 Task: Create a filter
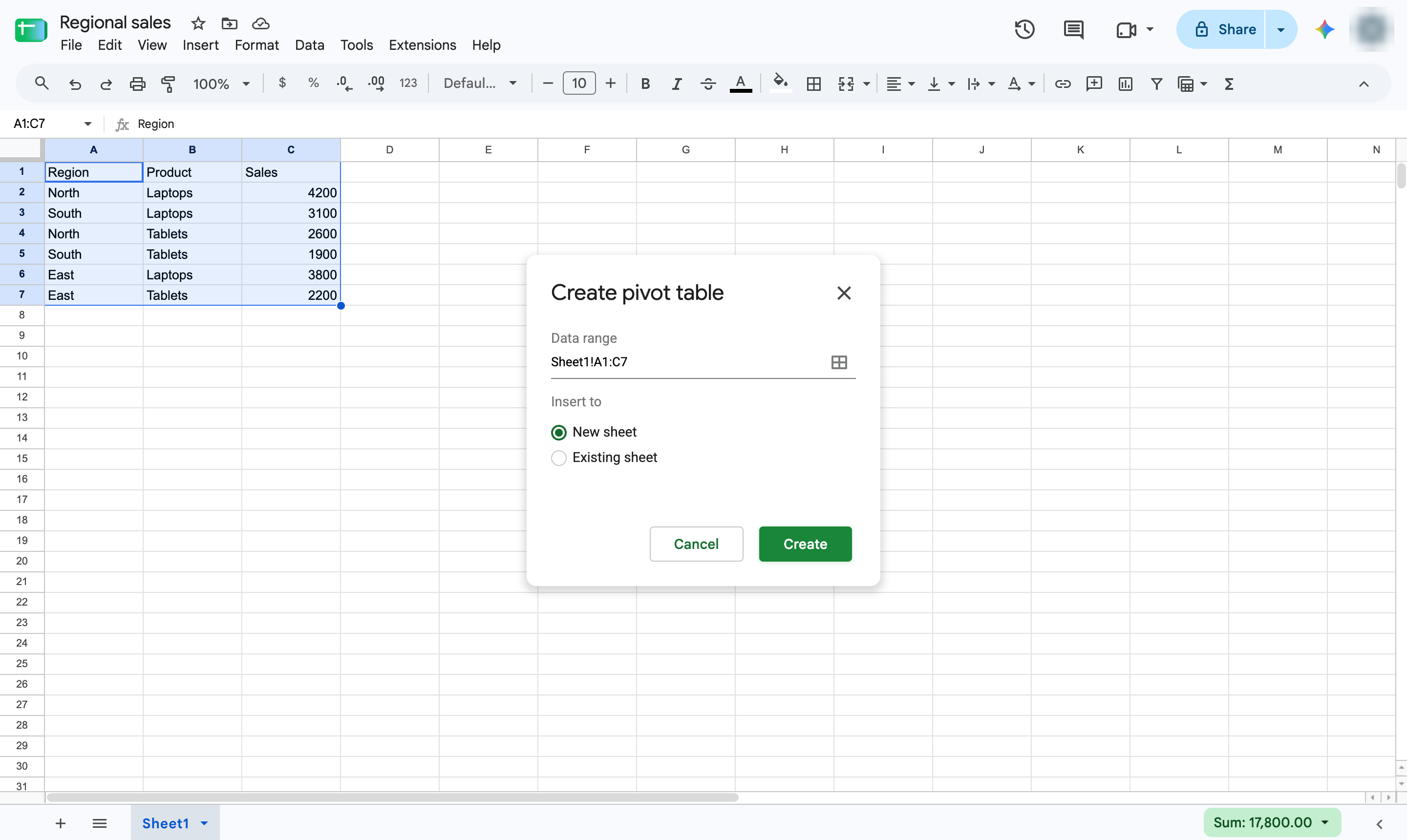1156,84
